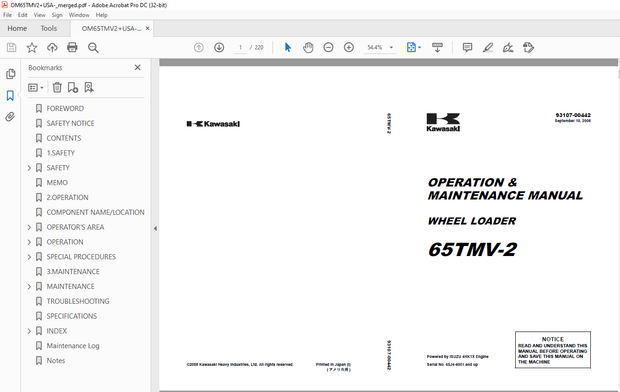Add file to starred with star icon
This screenshot has height=392, width=620.
[x=32, y=48]
